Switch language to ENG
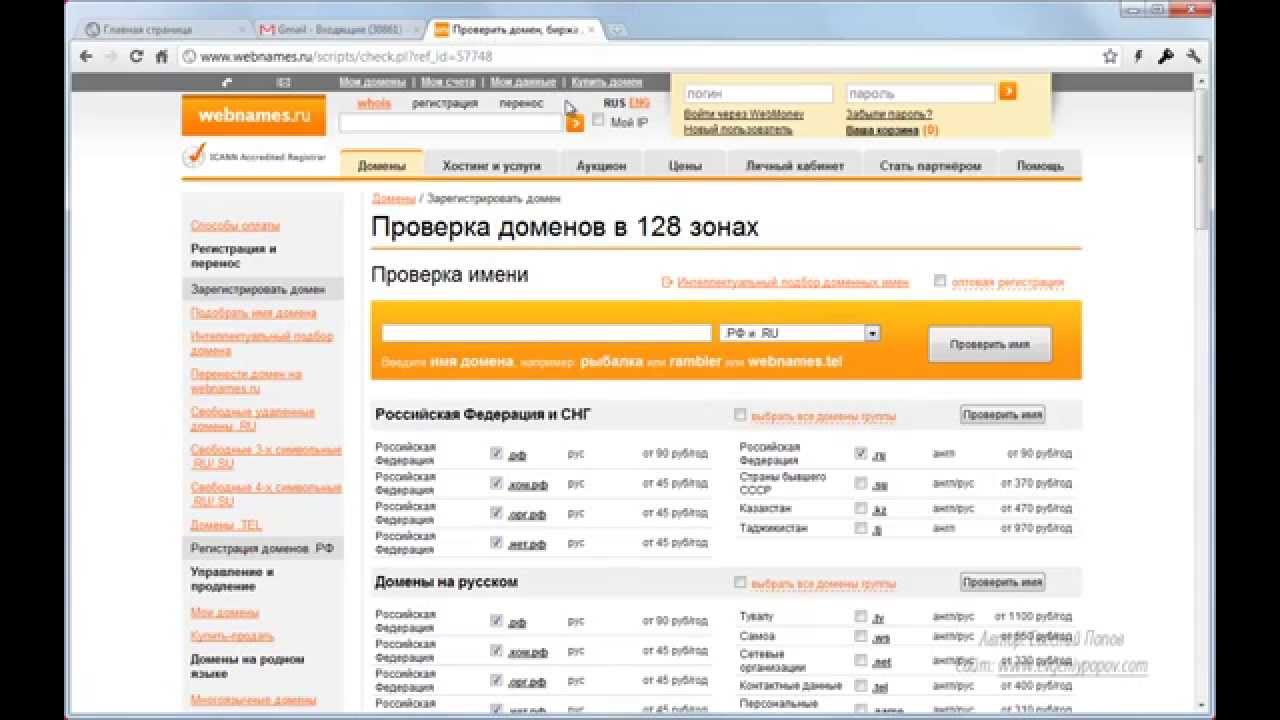Image resolution: width=1280 pixels, height=720 pixels. pyautogui.click(x=639, y=103)
